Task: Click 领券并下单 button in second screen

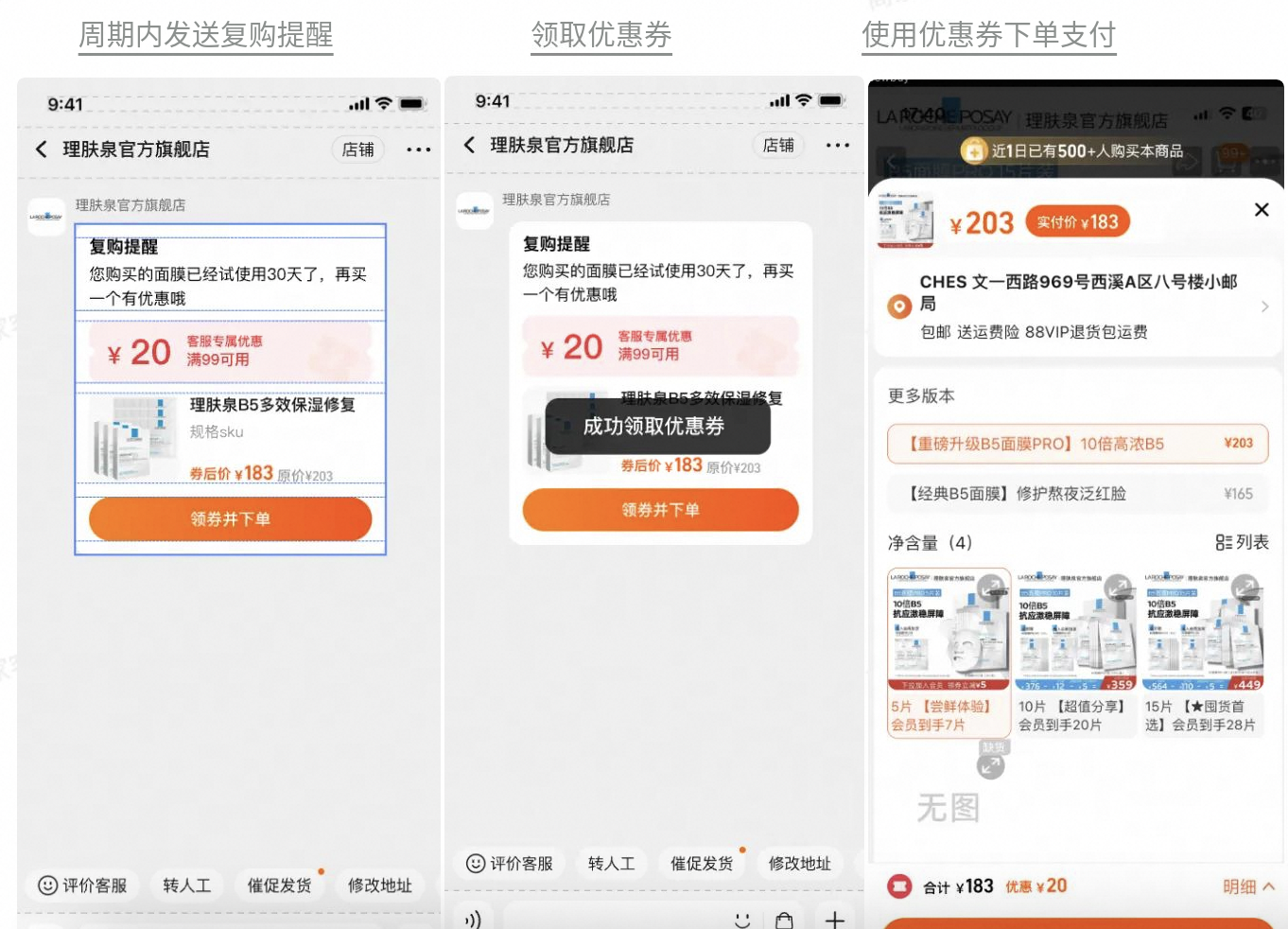Action: coord(660,510)
